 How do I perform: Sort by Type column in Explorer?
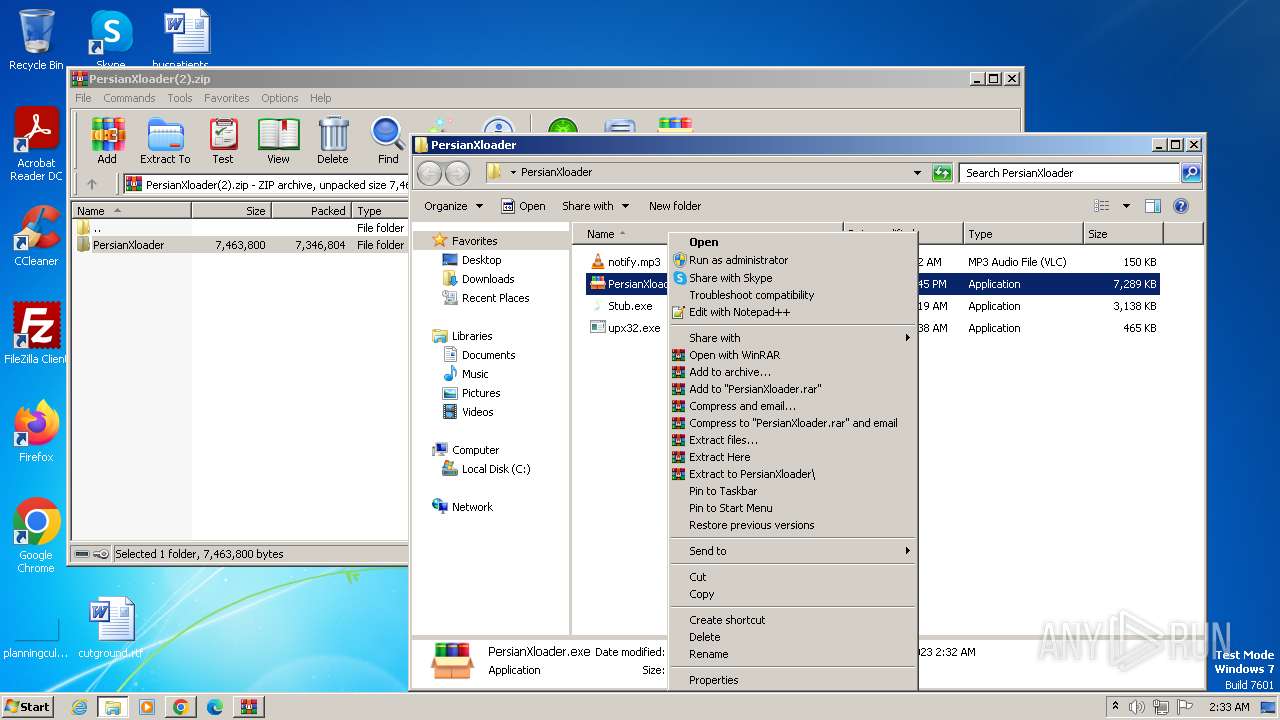tap(1023, 234)
